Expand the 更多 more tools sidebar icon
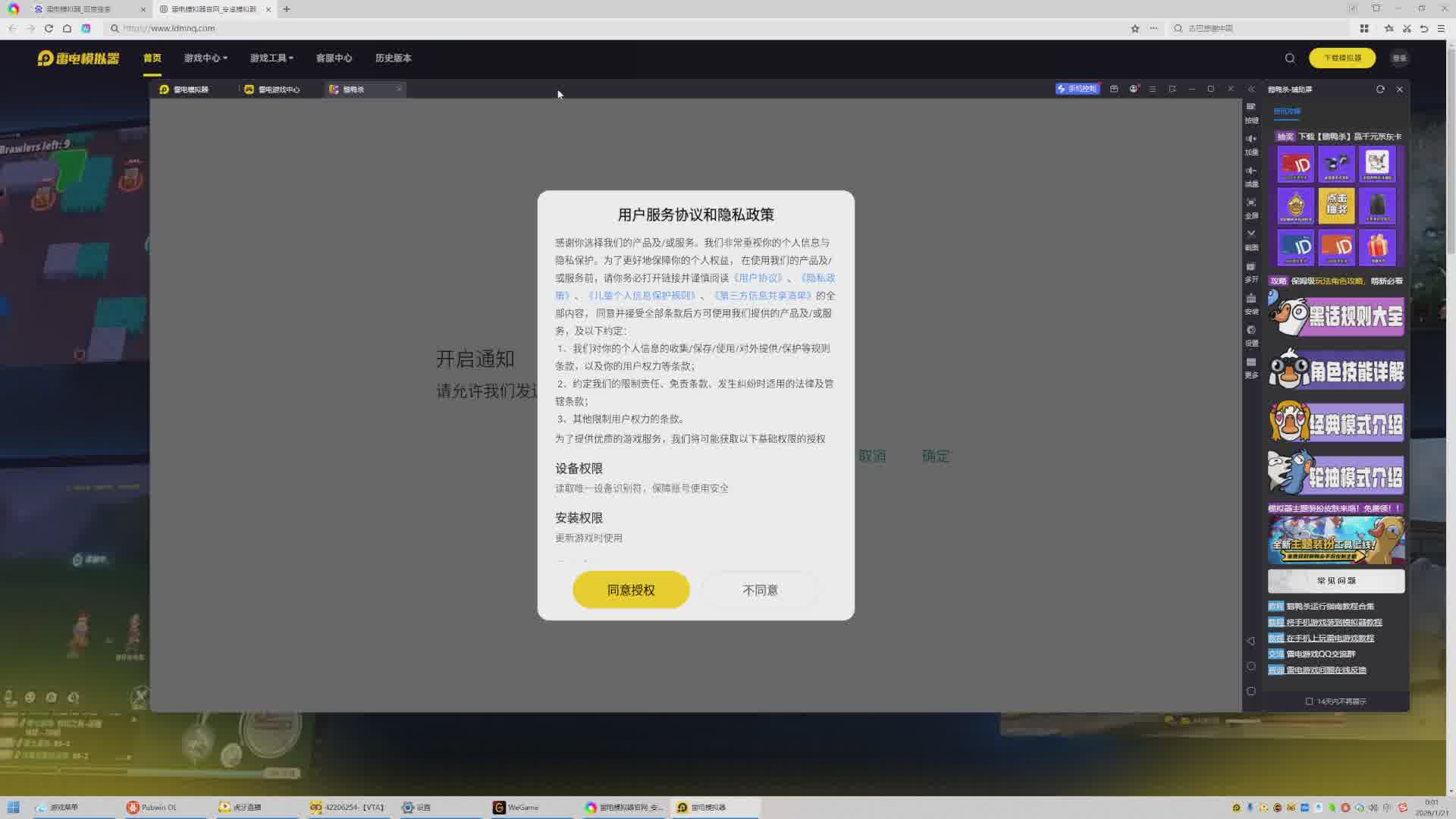Viewport: 1456px width, 819px height. point(1251,367)
